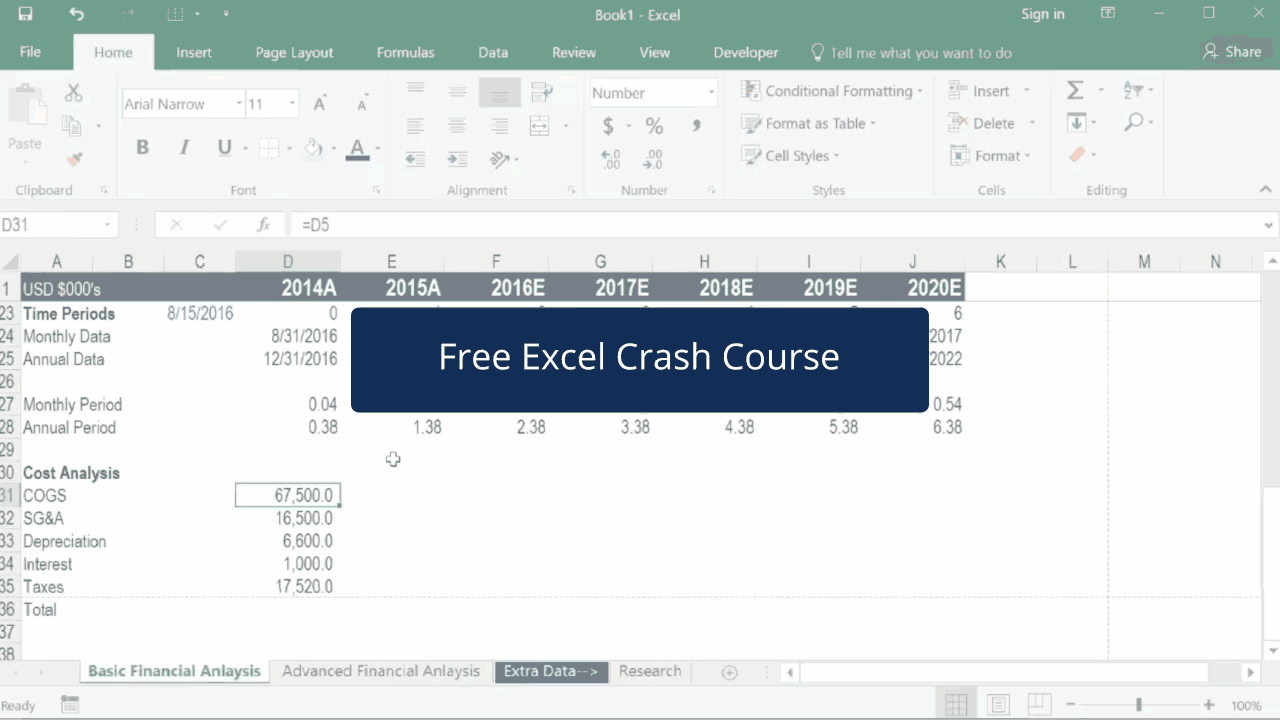Click the Sign in link
1280x720 pixels.
point(1043,14)
